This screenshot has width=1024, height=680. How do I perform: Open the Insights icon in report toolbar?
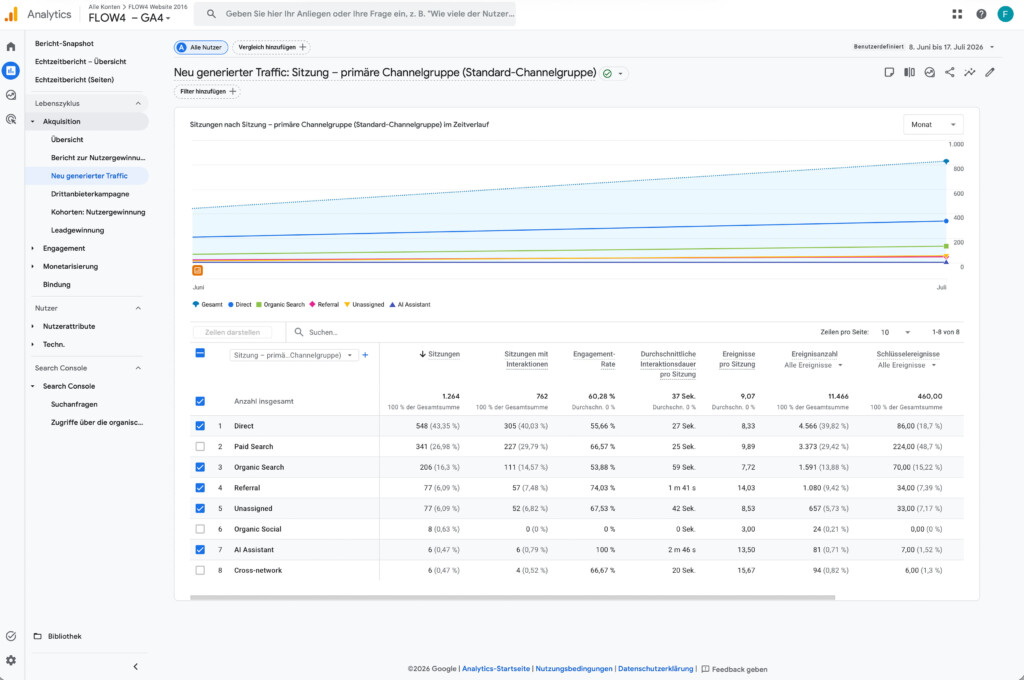click(x=929, y=73)
